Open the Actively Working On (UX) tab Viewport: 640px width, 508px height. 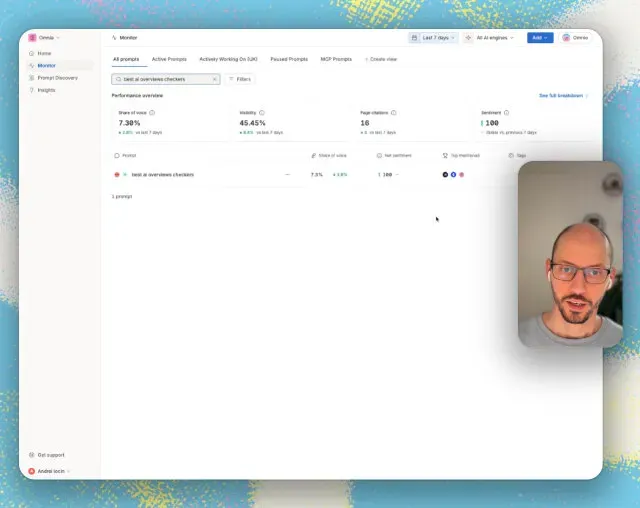pyautogui.click(x=228, y=59)
